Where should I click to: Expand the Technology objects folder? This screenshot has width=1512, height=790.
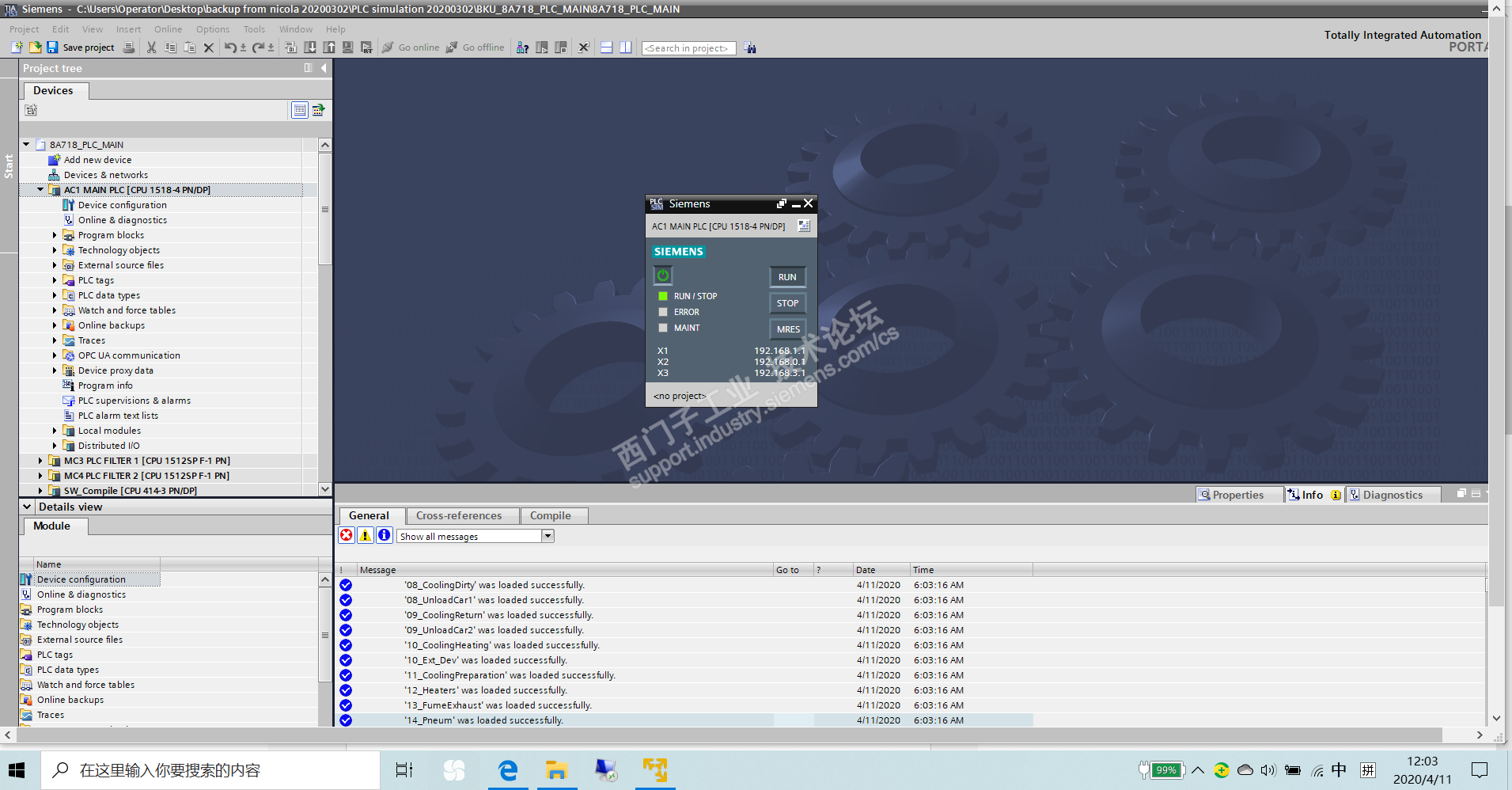point(55,250)
